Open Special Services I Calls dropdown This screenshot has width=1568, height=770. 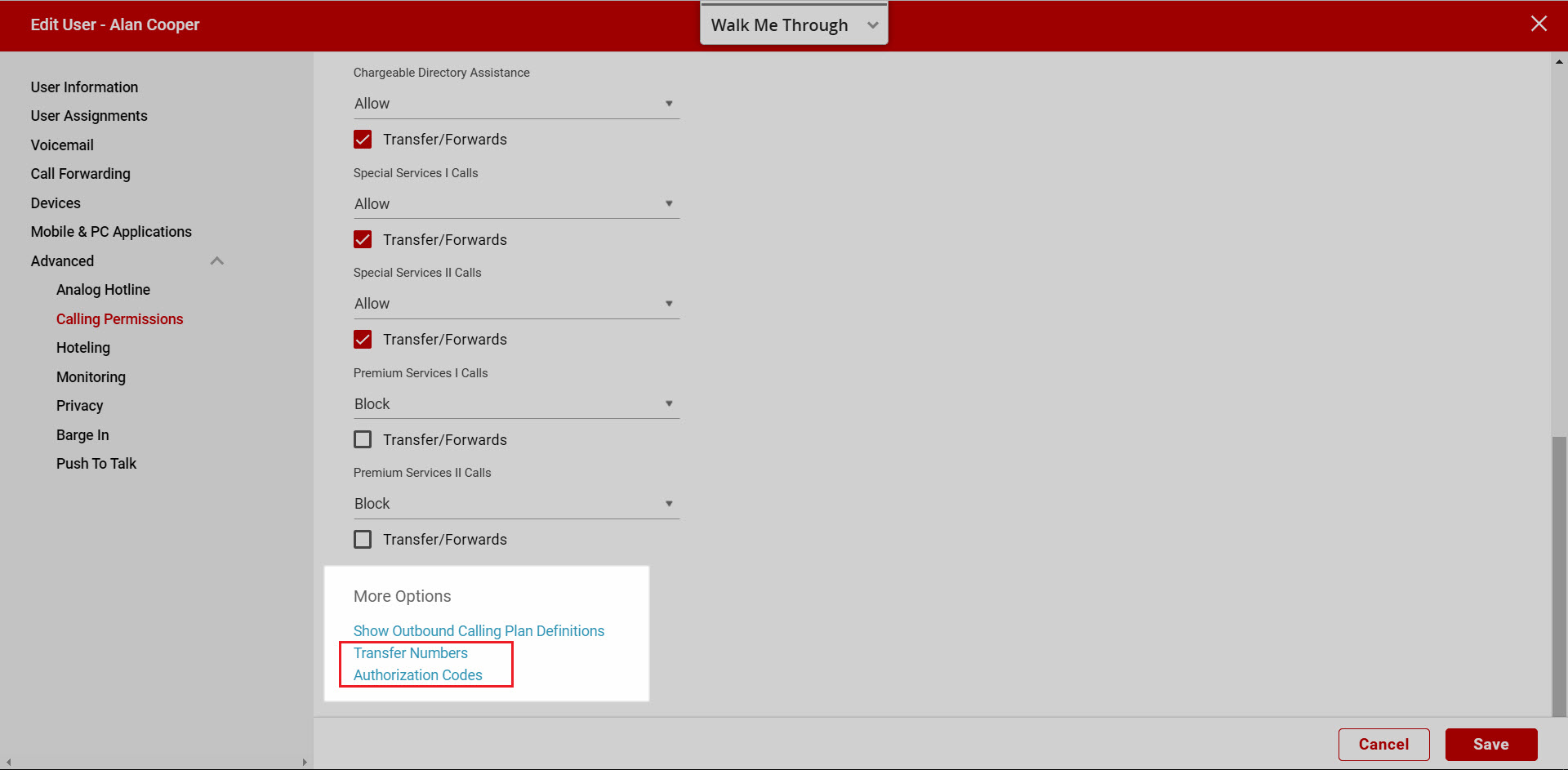(x=516, y=204)
